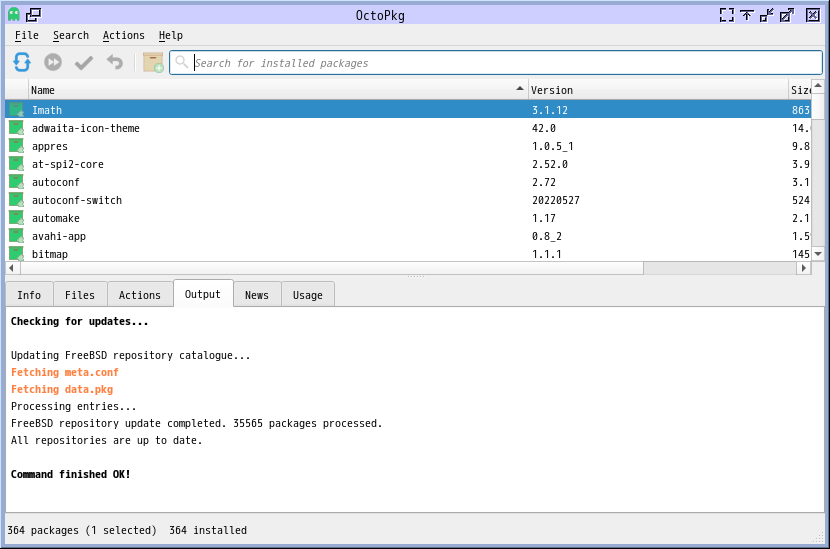
Task: Click the Size column header
Action: [799, 90]
